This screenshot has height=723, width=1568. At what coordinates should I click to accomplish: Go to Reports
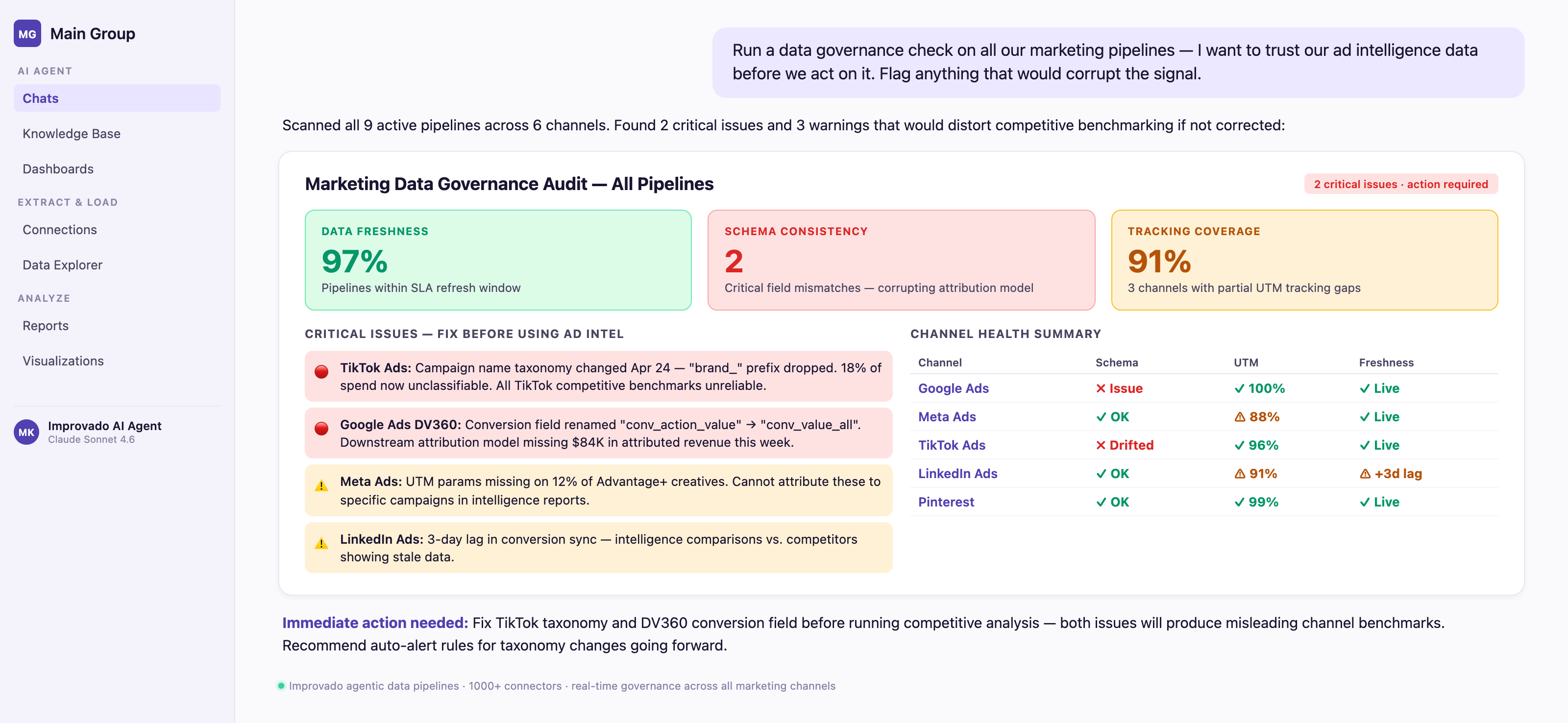117,326
